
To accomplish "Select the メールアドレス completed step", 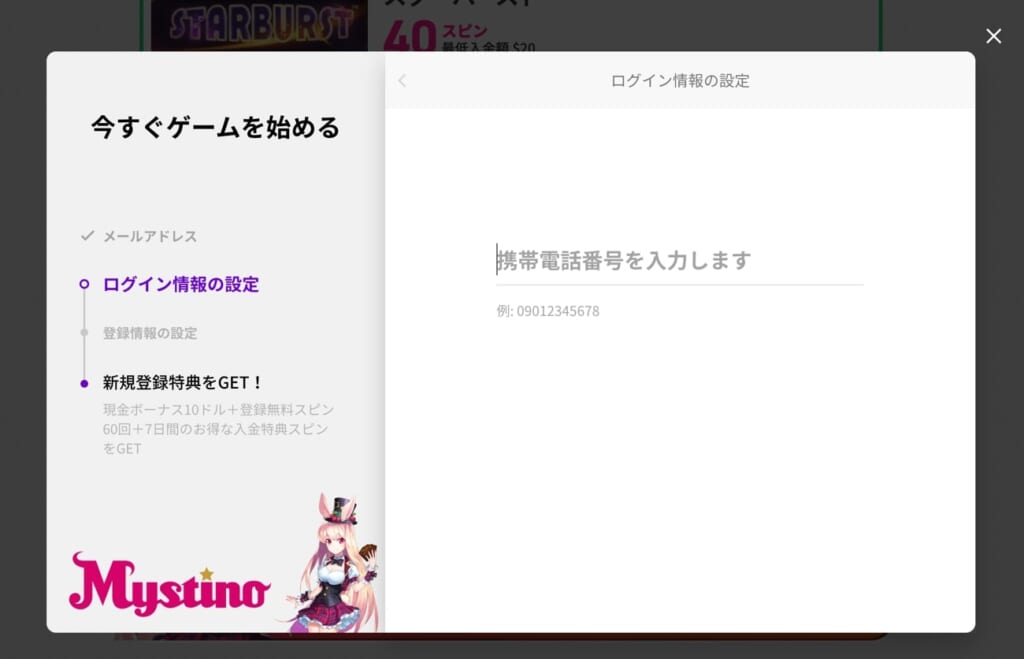I will [x=150, y=236].
